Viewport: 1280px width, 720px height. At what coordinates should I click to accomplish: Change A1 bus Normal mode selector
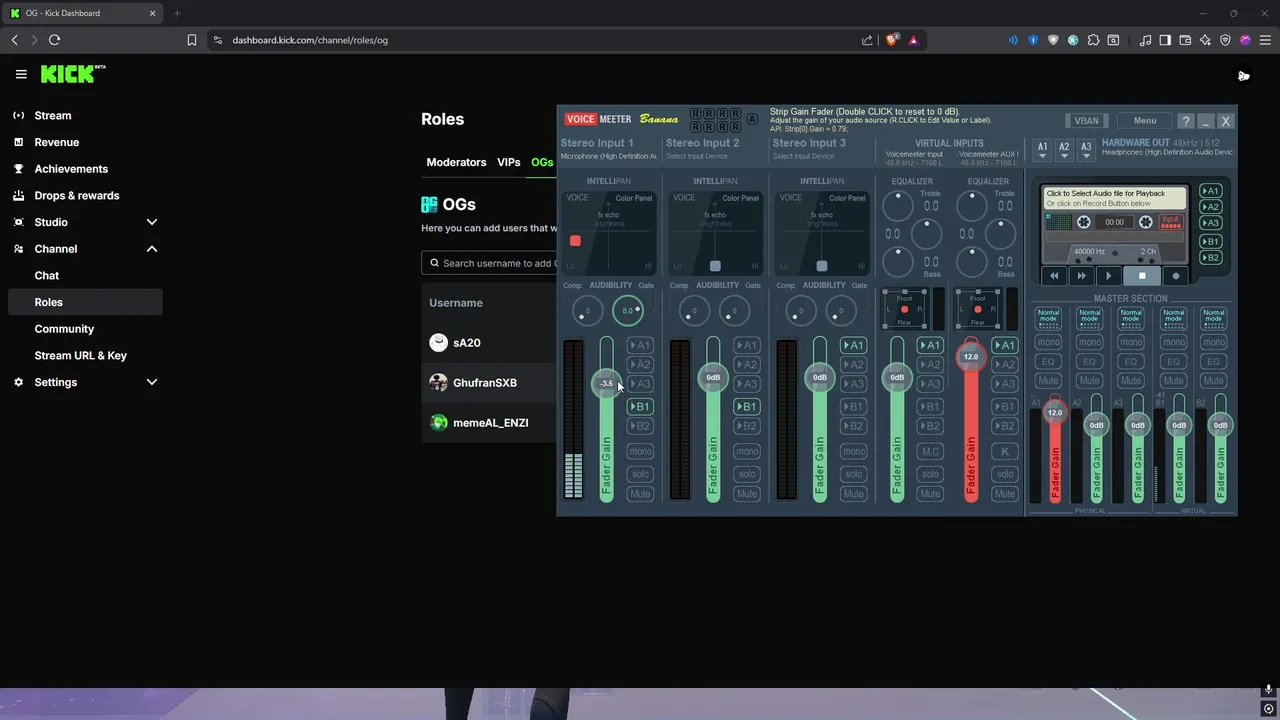(1048, 318)
